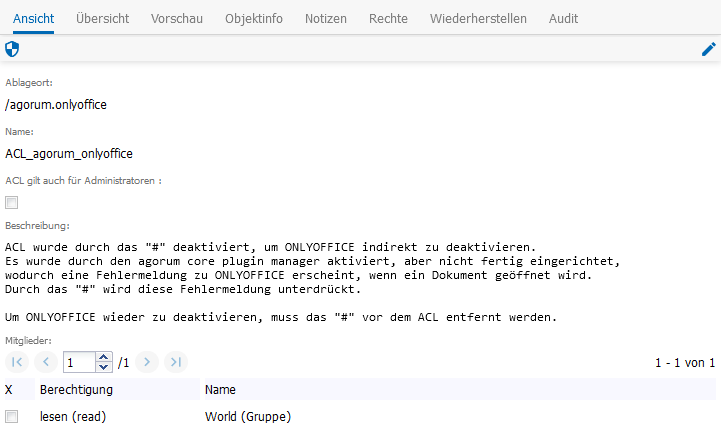This screenshot has height=434, width=721.
Task: Go to next members page
Action: [x=147, y=362]
